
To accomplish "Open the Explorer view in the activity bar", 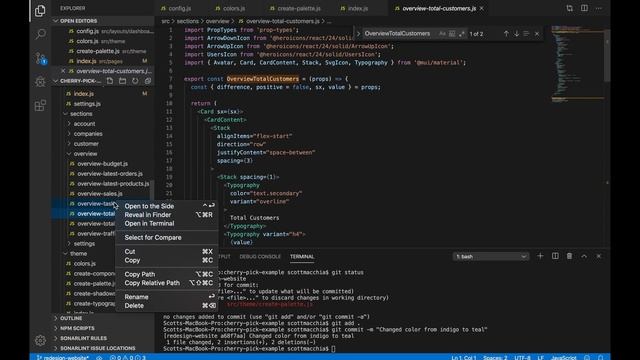I will point(40,11).
